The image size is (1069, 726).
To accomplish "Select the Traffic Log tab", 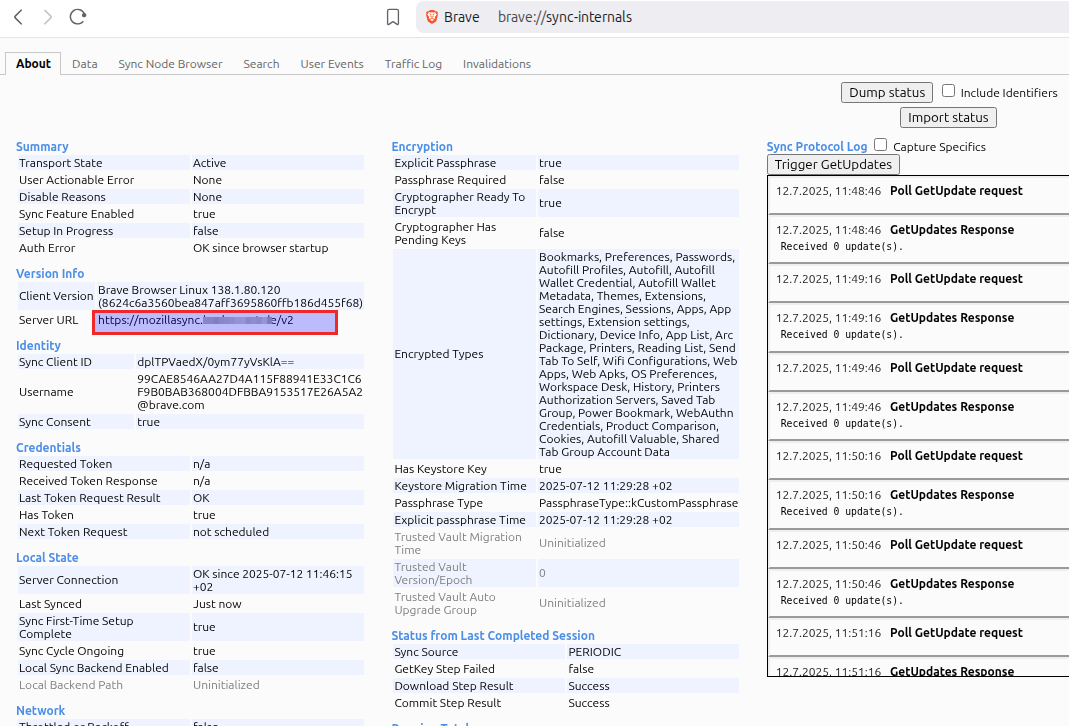I will (x=413, y=64).
